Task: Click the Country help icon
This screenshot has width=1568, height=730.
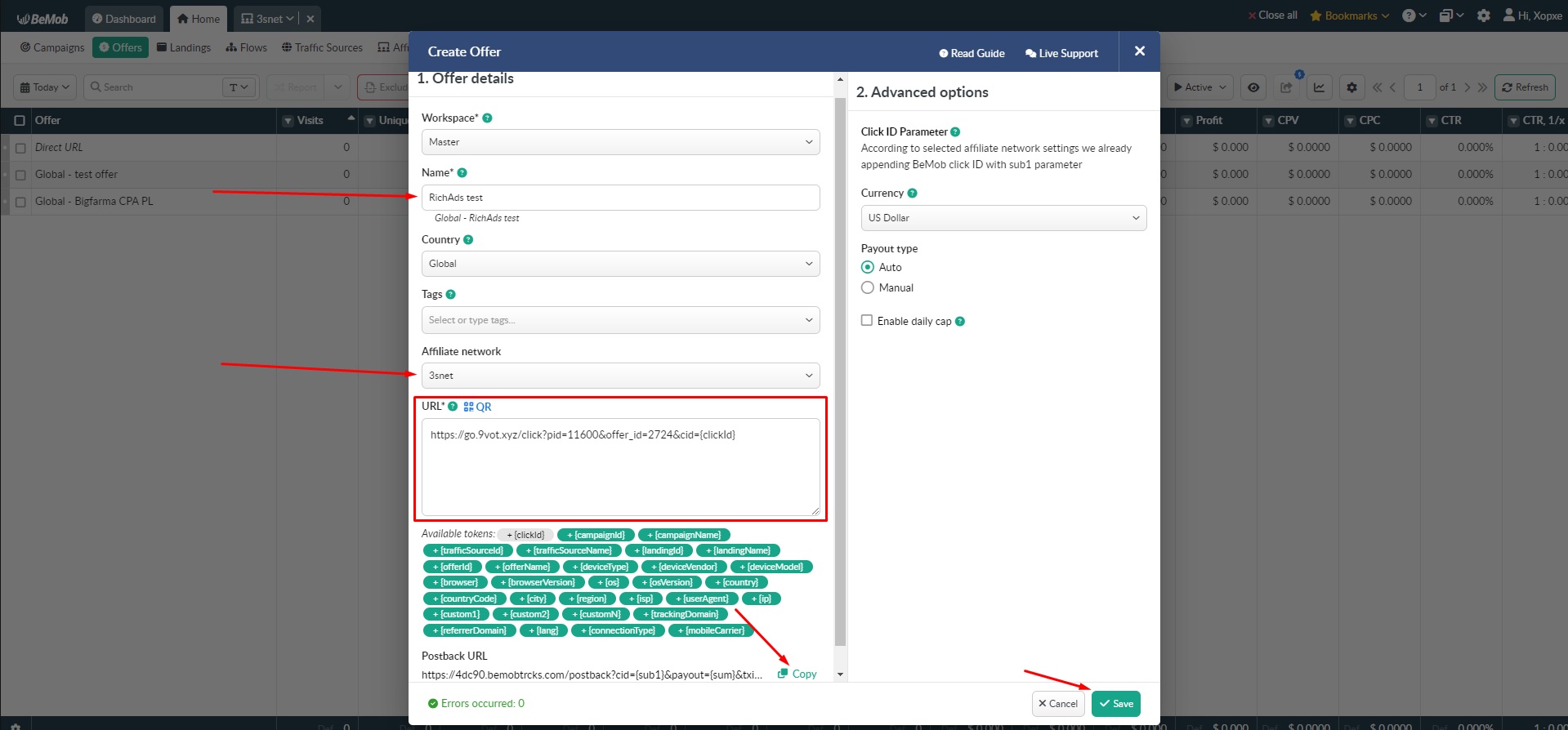Action: click(x=468, y=239)
